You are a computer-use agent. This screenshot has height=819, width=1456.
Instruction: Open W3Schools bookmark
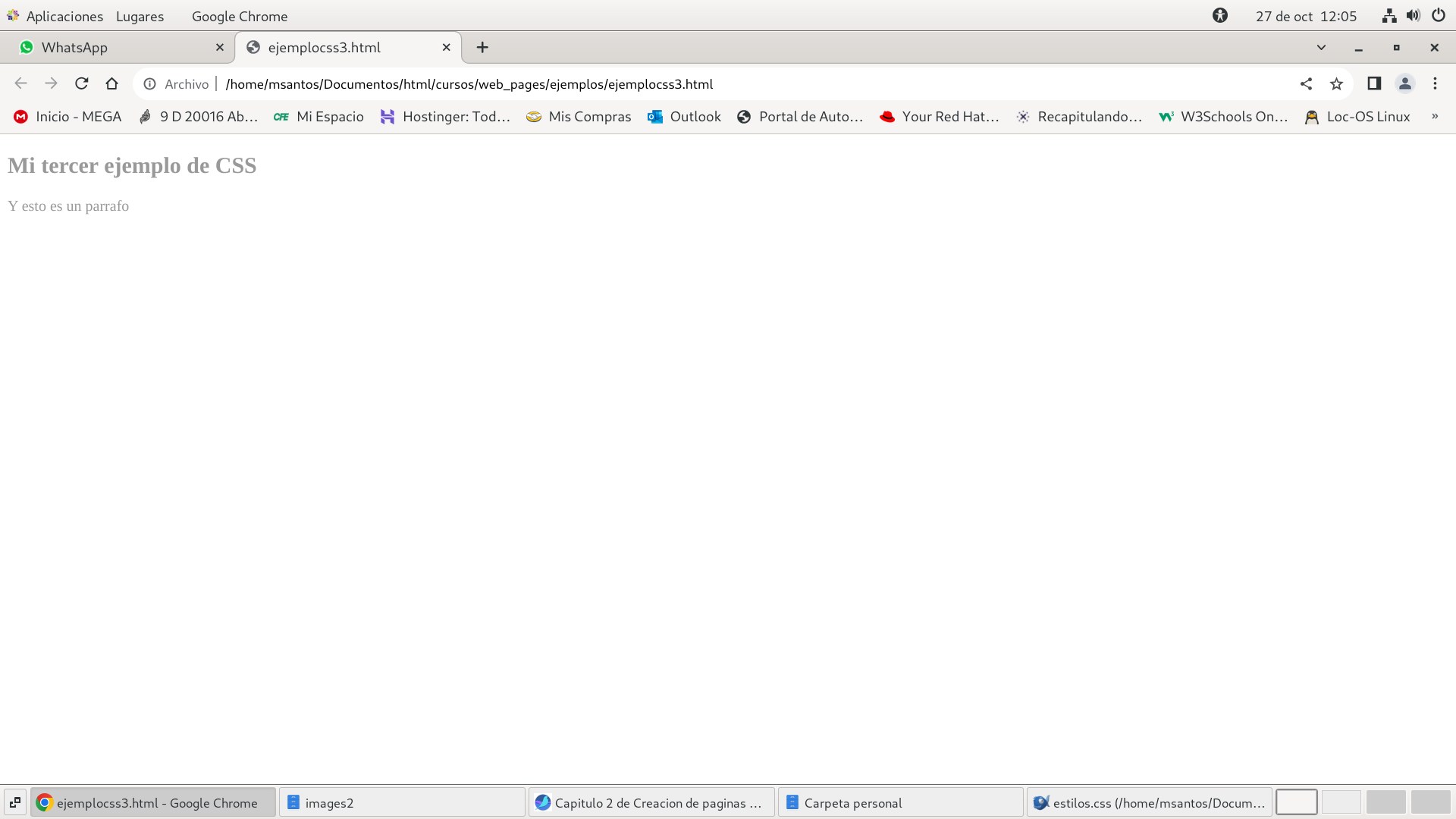(x=1224, y=116)
